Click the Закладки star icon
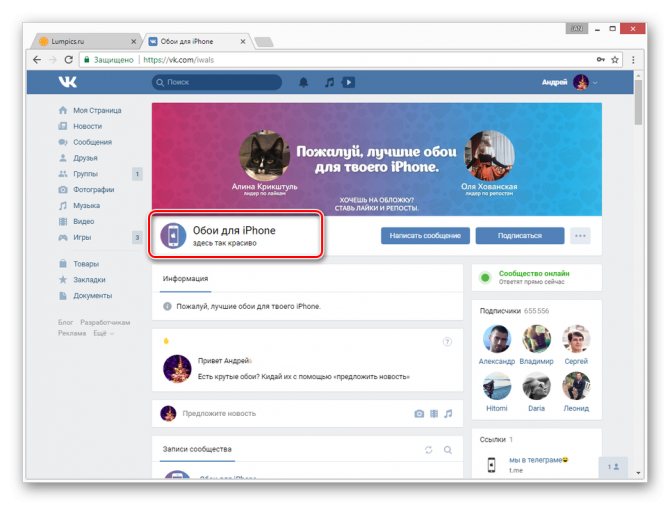670x505 pixels. click(63, 279)
